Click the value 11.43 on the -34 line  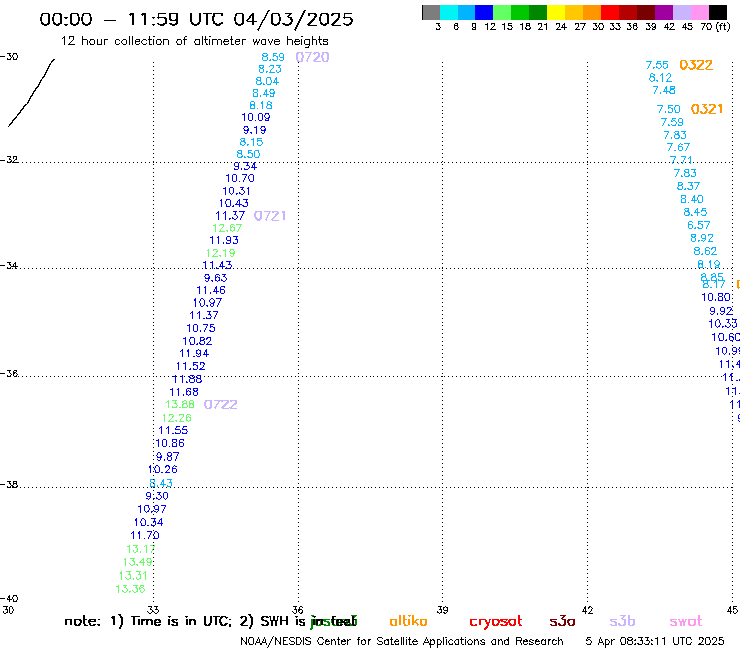click(x=217, y=265)
